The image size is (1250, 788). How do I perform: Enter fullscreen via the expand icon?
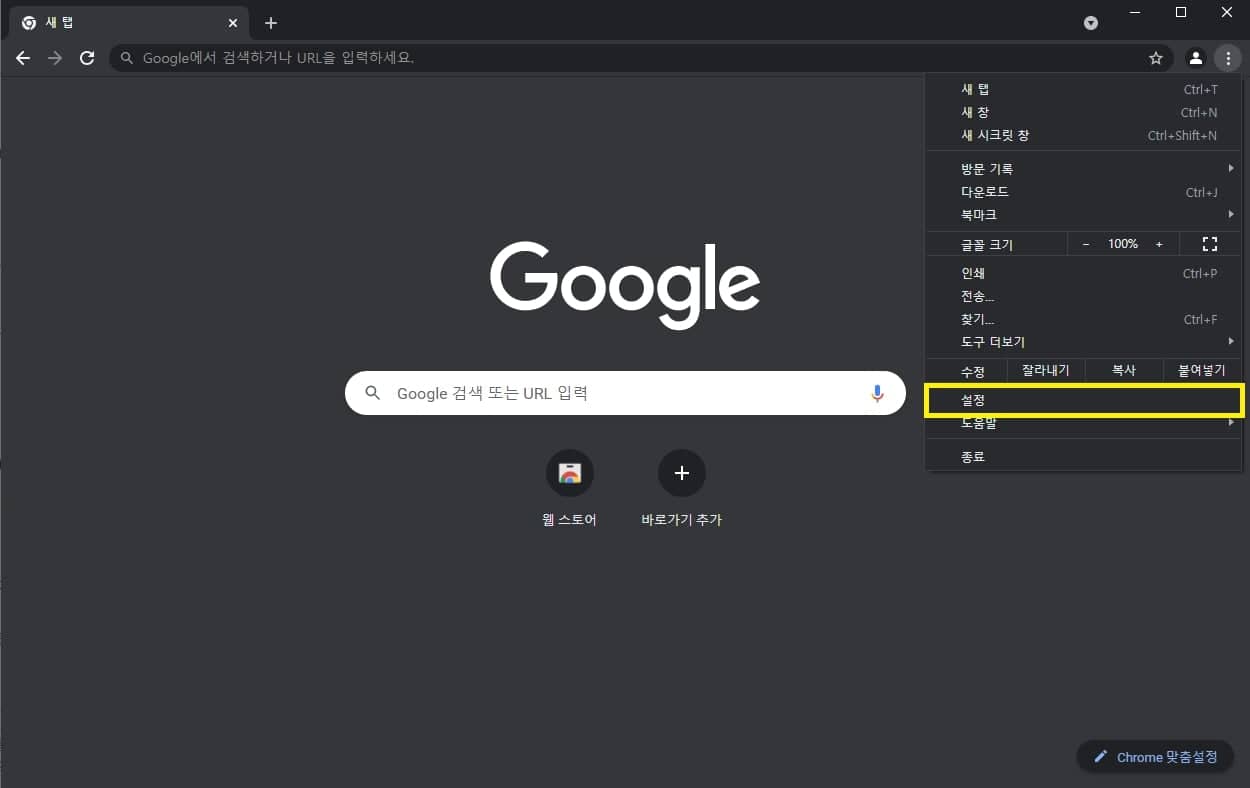coord(1209,243)
